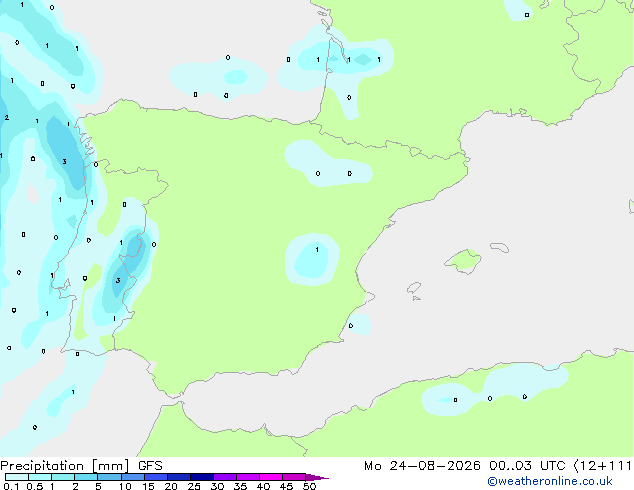Select the 0.5–1 mm legend color box
This screenshot has height=490, width=634.
(40, 477)
